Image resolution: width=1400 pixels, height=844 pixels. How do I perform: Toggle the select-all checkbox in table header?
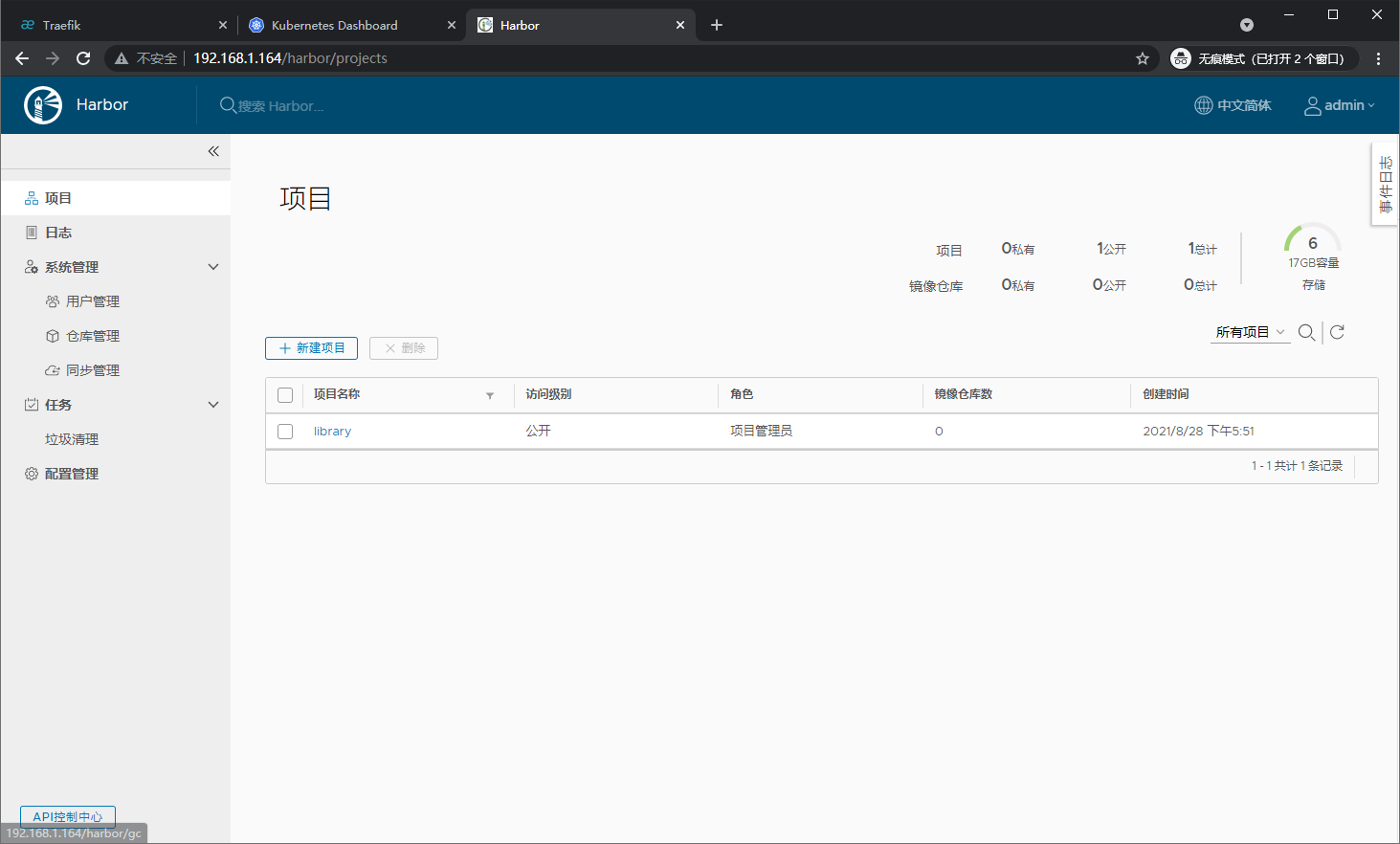[x=285, y=395]
